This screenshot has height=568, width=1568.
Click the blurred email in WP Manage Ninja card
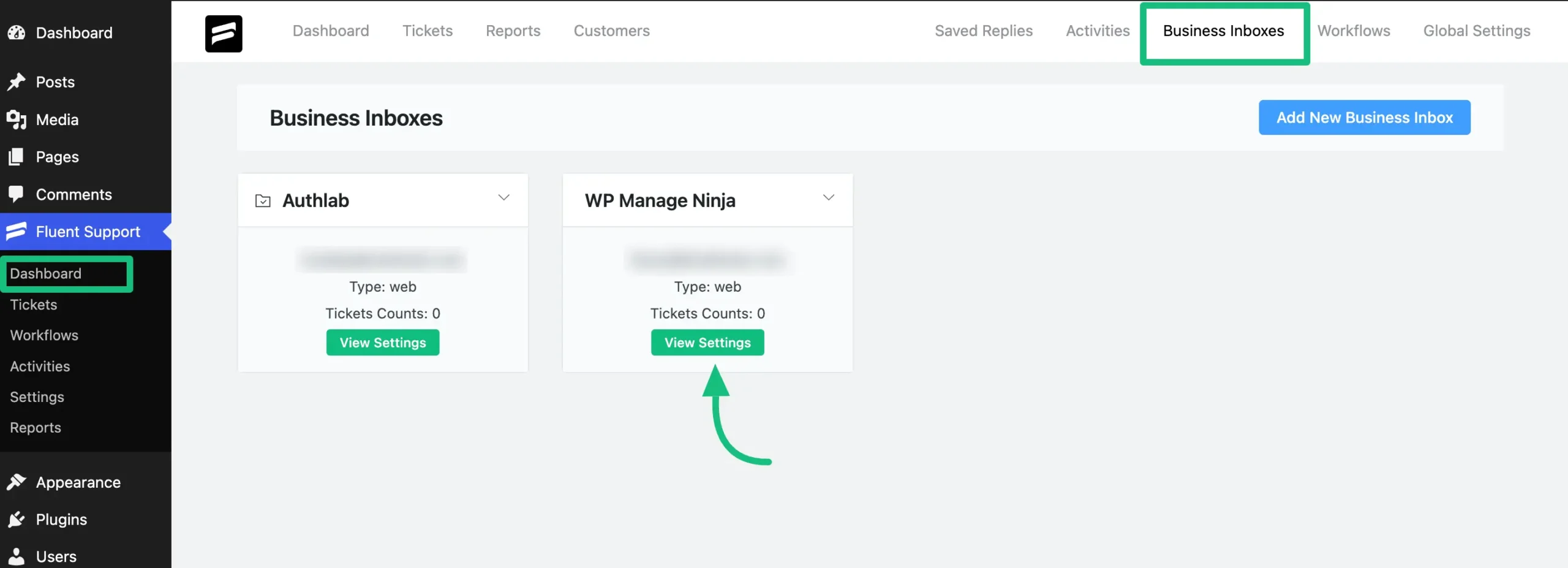[707, 260]
